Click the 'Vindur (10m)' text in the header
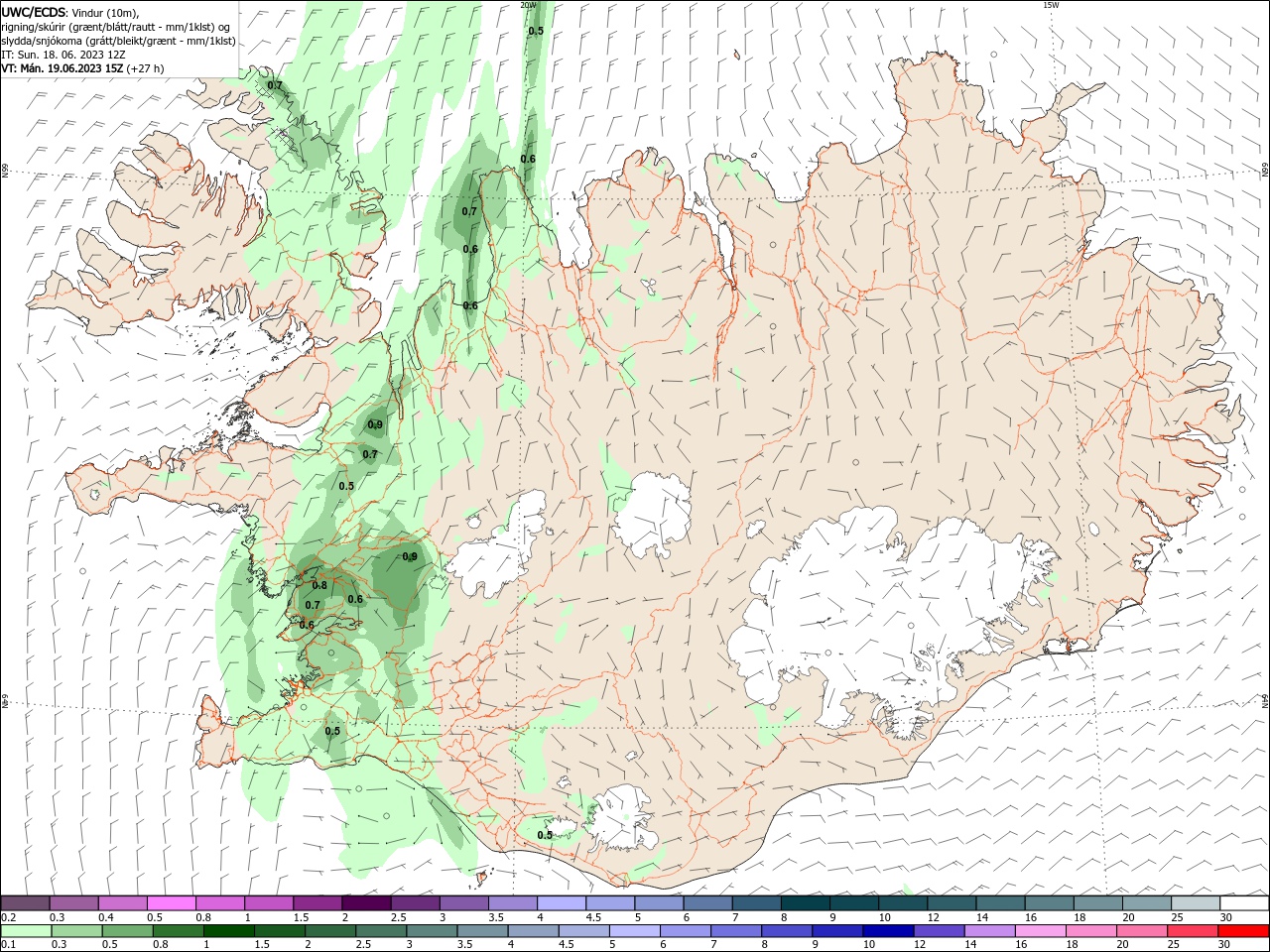Image resolution: width=1270 pixels, height=952 pixels. [x=106, y=12]
